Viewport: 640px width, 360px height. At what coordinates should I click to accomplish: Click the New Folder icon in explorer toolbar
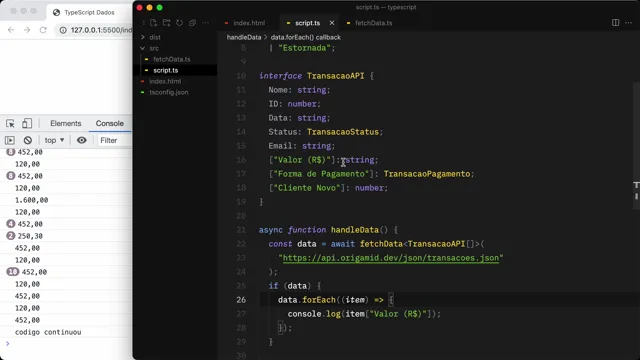[x=167, y=23]
